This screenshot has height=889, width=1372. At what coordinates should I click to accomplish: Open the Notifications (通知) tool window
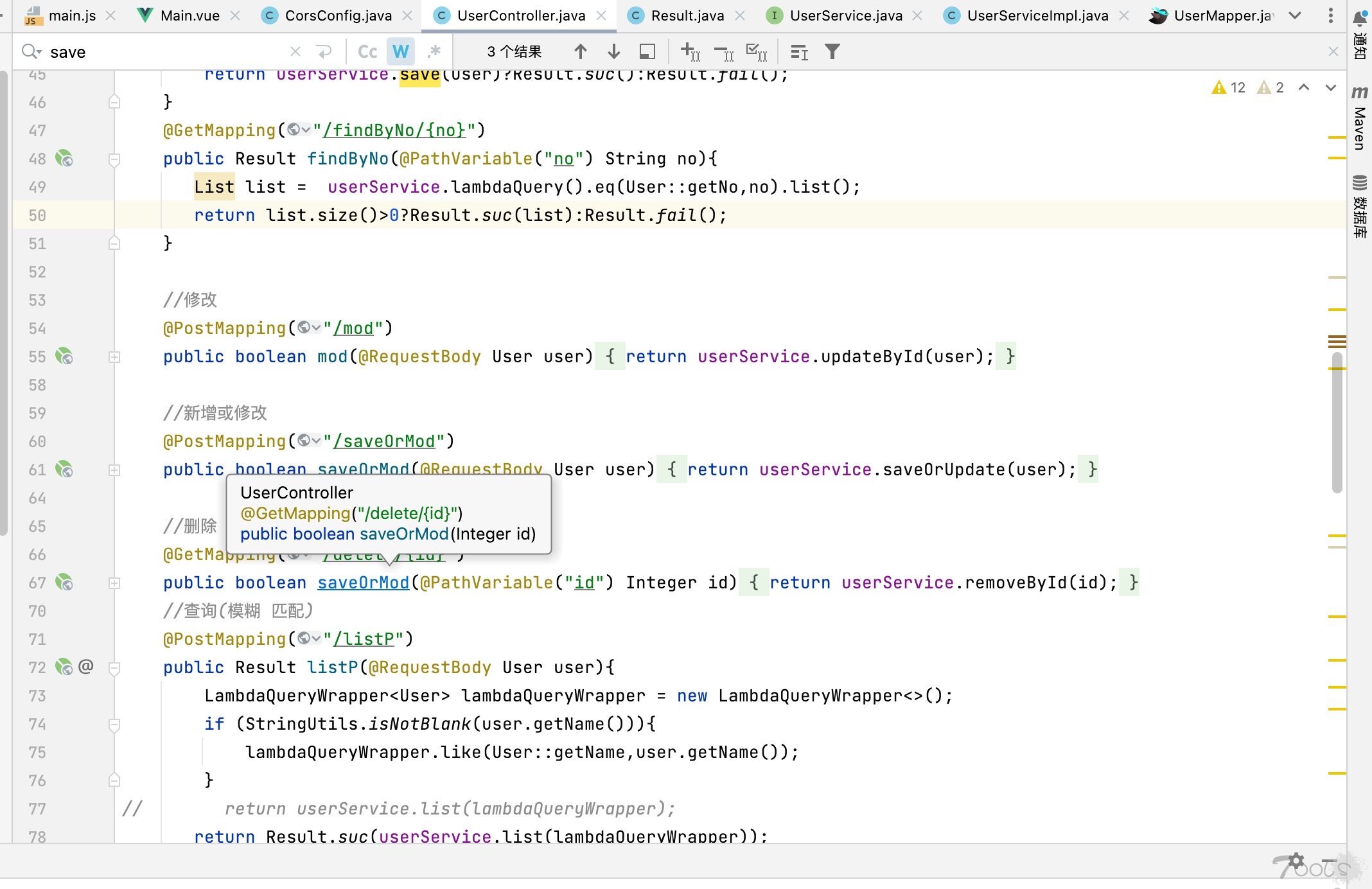pos(1360,35)
